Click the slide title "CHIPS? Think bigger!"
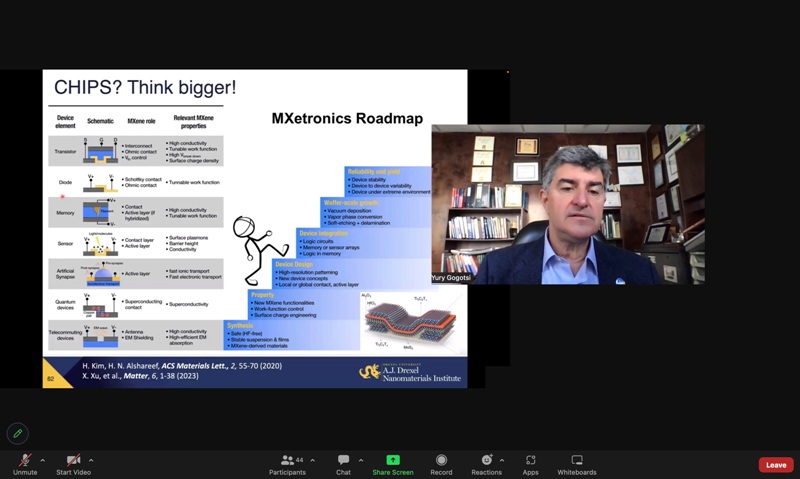The width and height of the screenshot is (800, 479). tap(145, 87)
